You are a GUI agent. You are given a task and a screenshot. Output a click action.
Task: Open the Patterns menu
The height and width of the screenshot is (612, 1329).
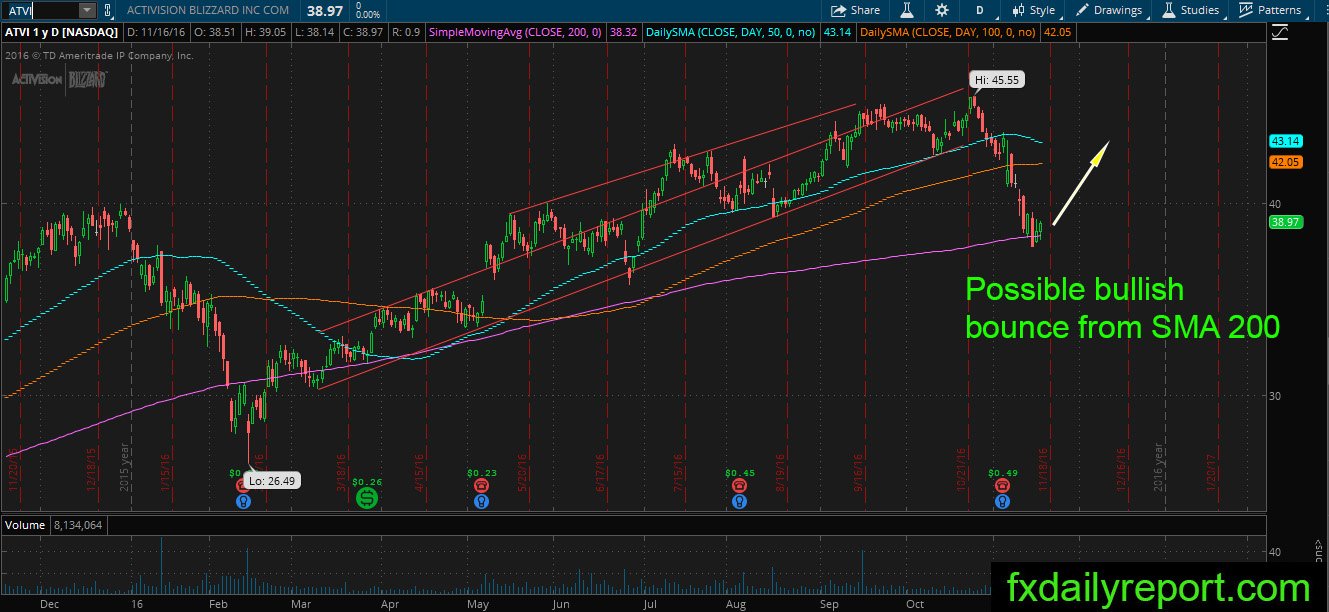click(x=1270, y=10)
